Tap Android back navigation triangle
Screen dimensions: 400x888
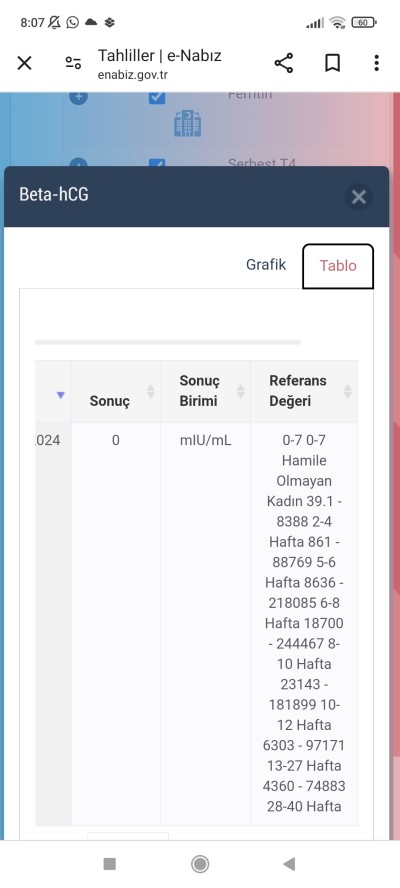click(289, 864)
